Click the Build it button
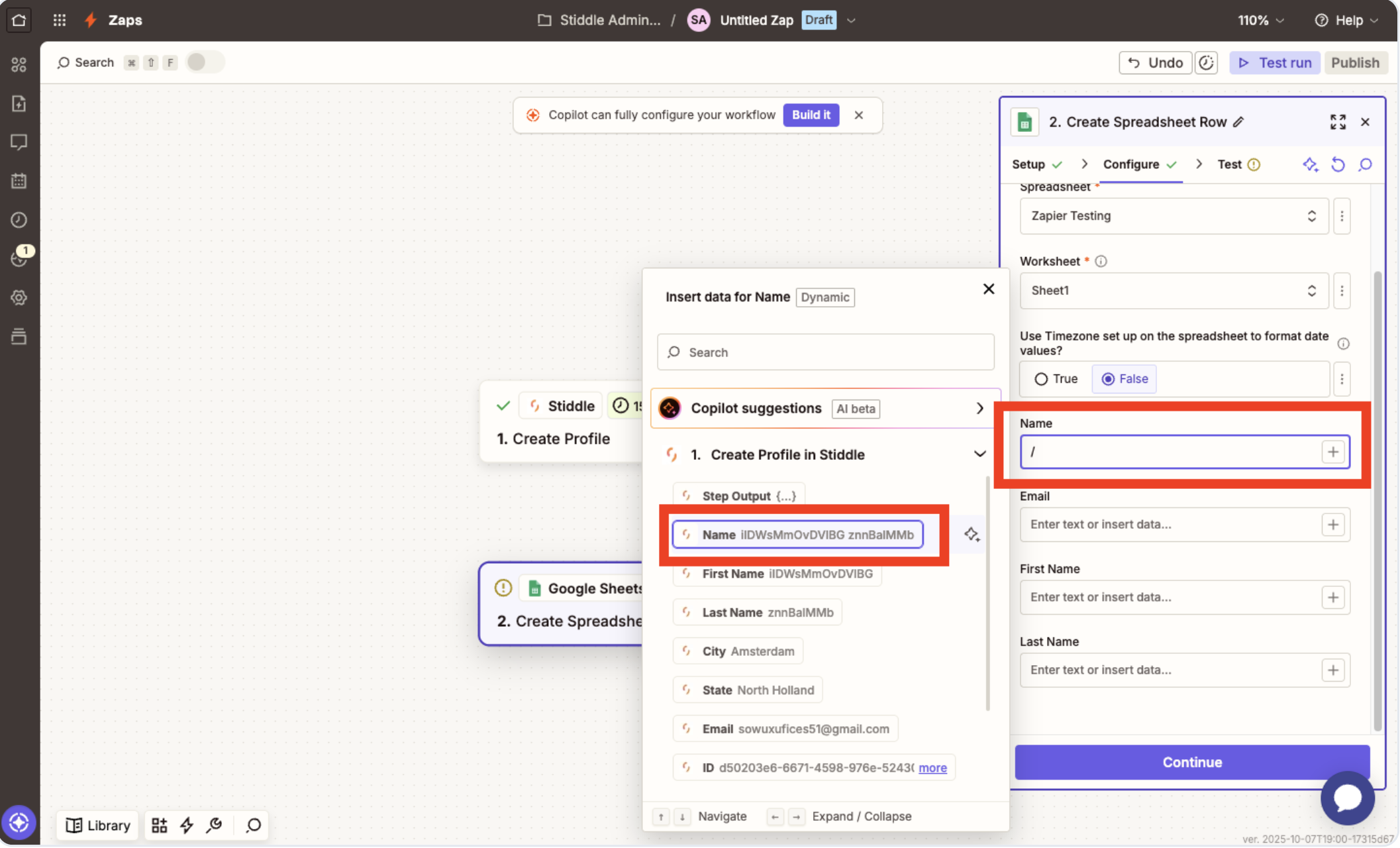1400x848 pixels. click(811, 115)
